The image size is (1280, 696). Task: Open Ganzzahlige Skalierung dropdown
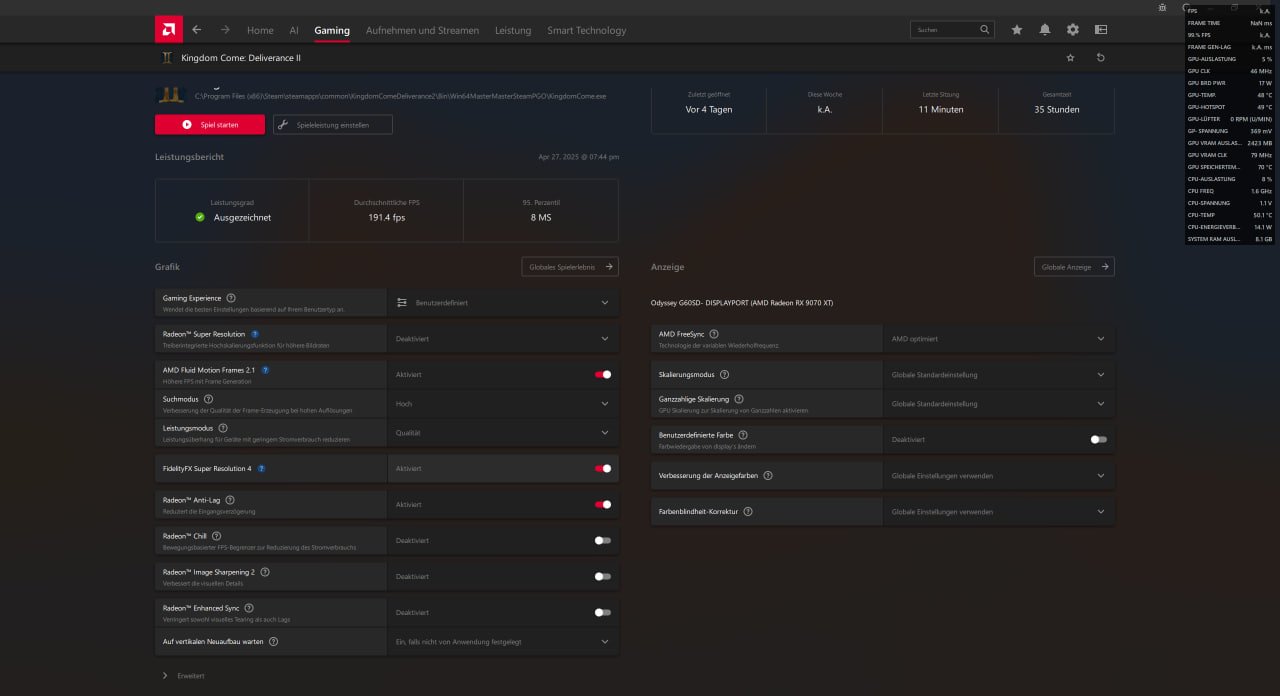tap(999, 404)
